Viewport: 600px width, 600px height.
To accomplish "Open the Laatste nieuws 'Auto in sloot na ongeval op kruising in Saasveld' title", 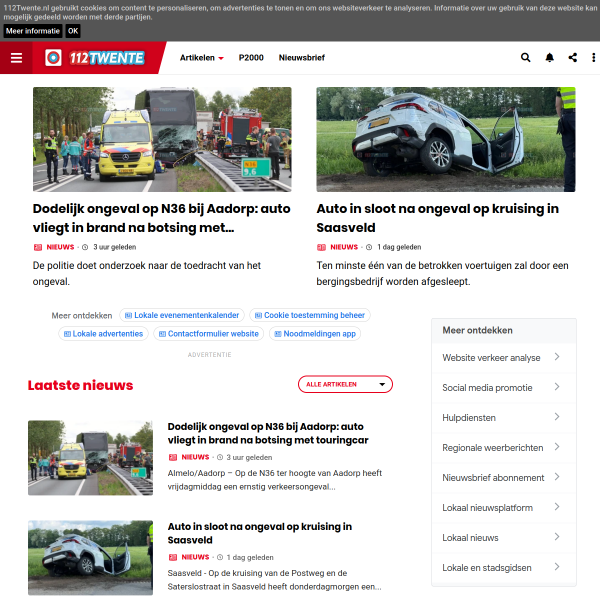I will (x=260, y=533).
